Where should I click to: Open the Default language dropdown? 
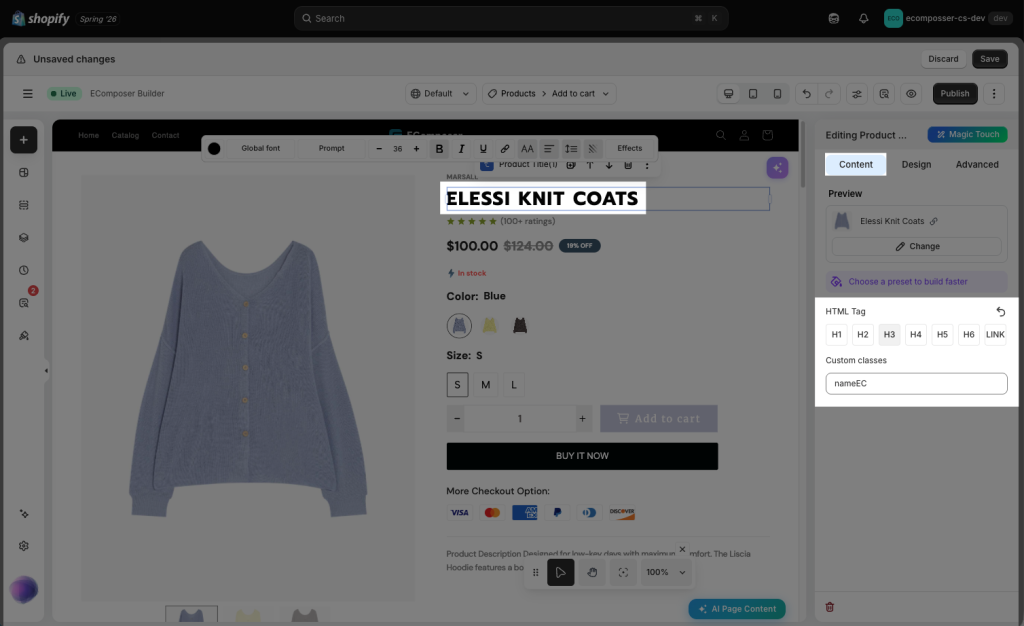(x=441, y=94)
